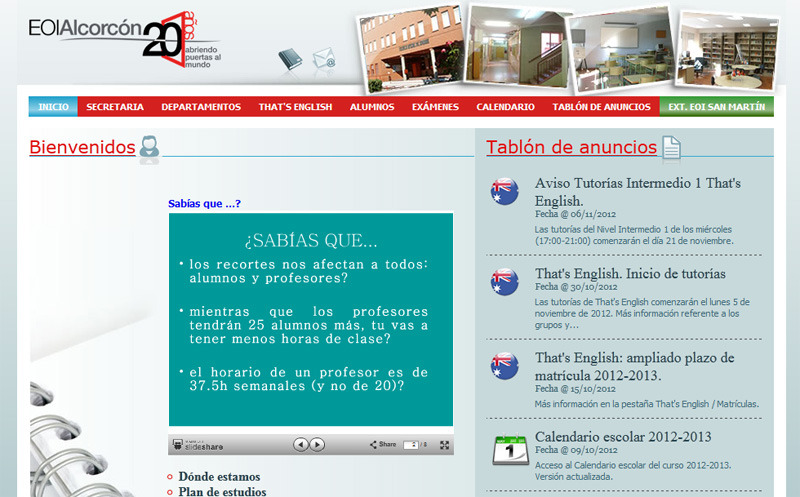Click date text Fecha @ 15/10/2012
800x497 pixels.
pos(575,389)
